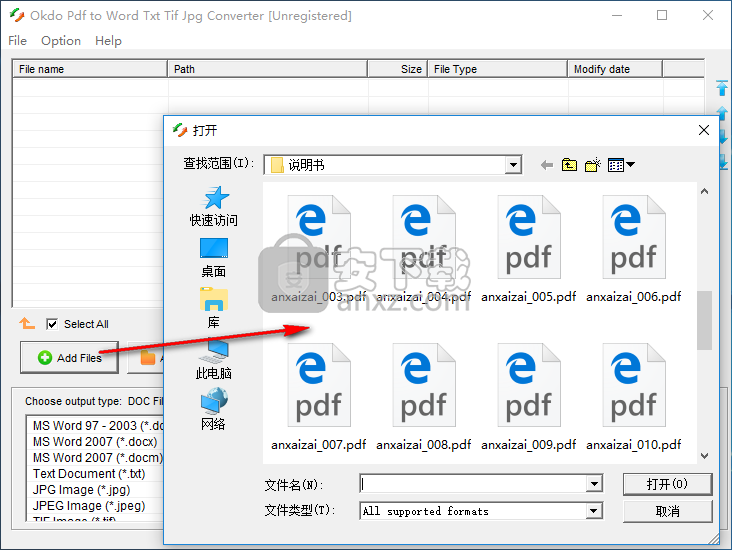Image resolution: width=732 pixels, height=550 pixels.
Task: Sort by File Type column header
Action: click(498, 69)
